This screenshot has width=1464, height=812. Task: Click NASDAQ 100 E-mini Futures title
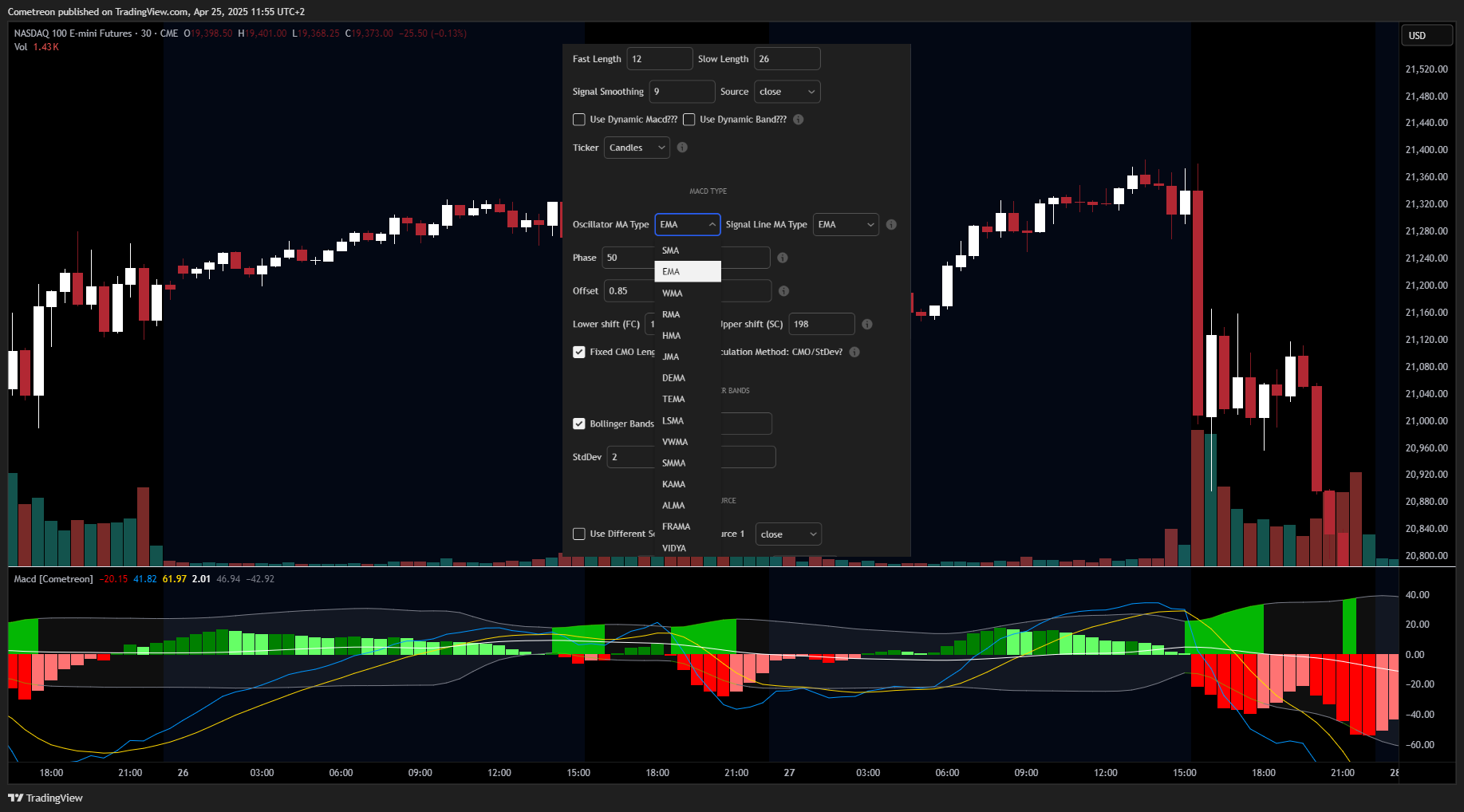pyautogui.click(x=73, y=34)
